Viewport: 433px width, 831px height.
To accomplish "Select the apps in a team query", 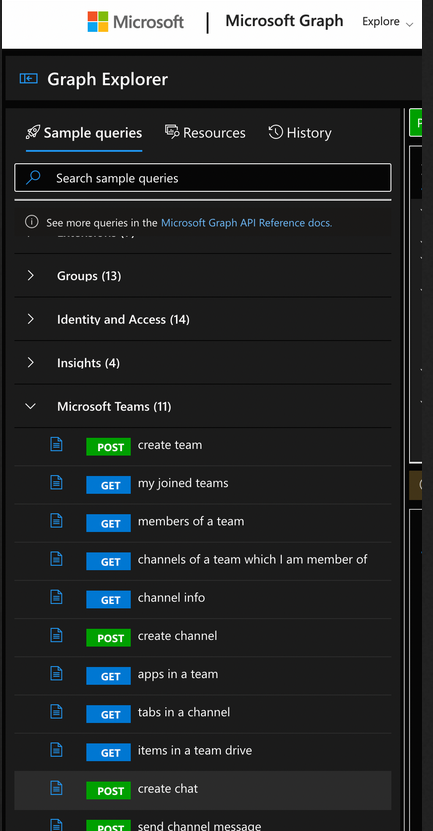I will tap(178, 674).
